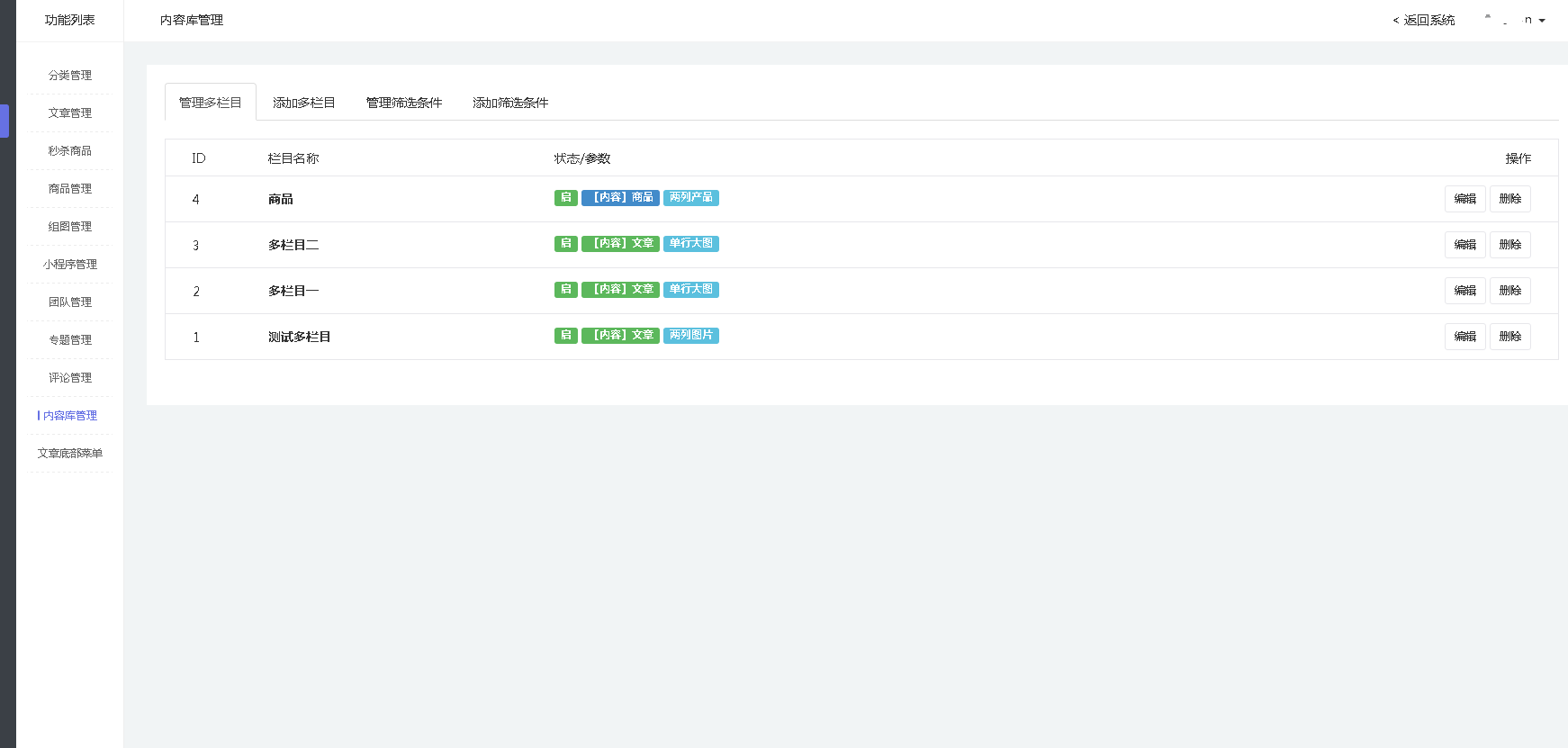Viewport: 1568px width, 748px height.
Task: Select the 管理多栏目 tab
Action: pyautogui.click(x=211, y=103)
